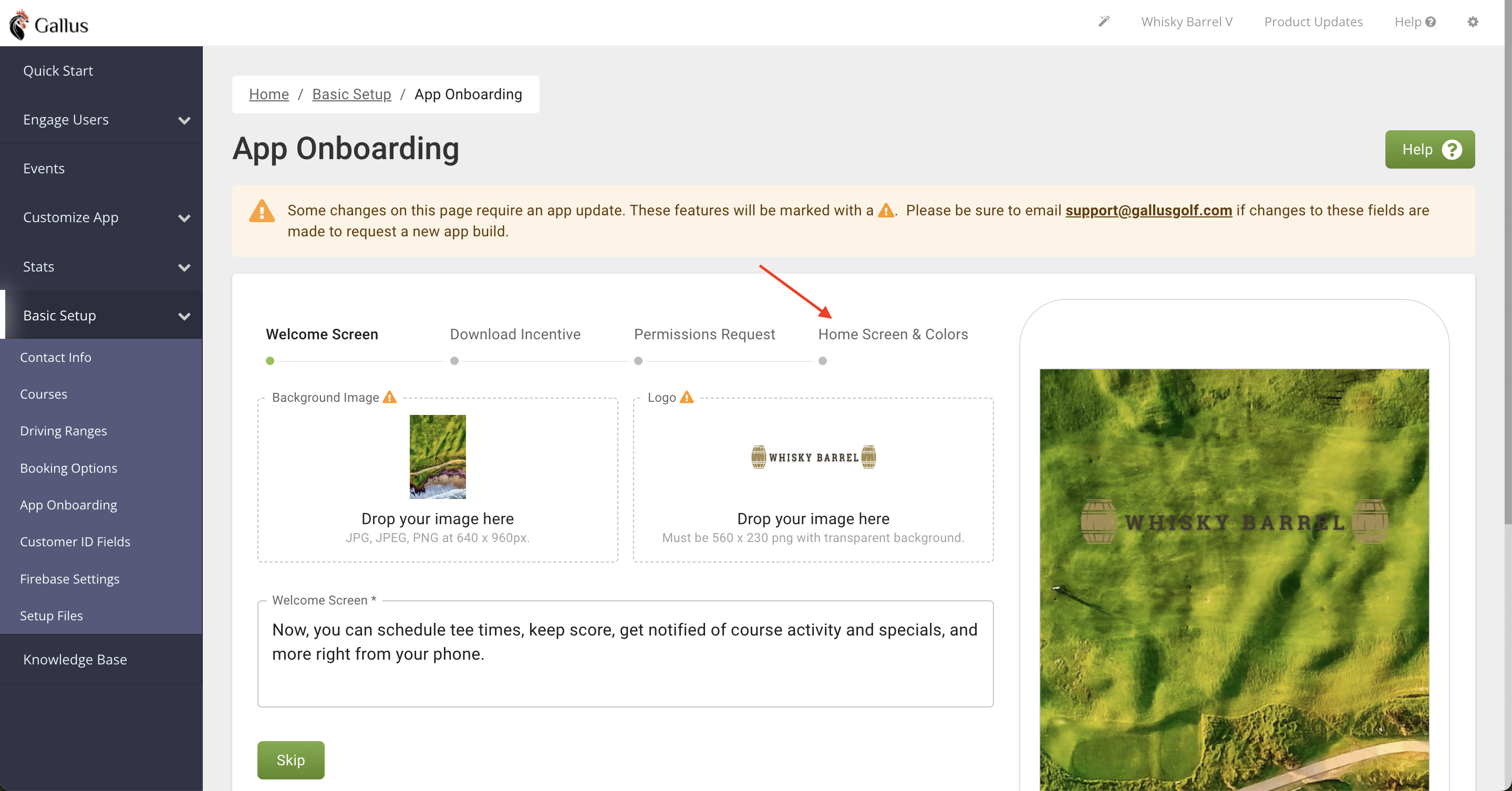This screenshot has height=791, width=1512.
Task: Open the Whisky Barrel V account menu
Action: [1187, 22]
